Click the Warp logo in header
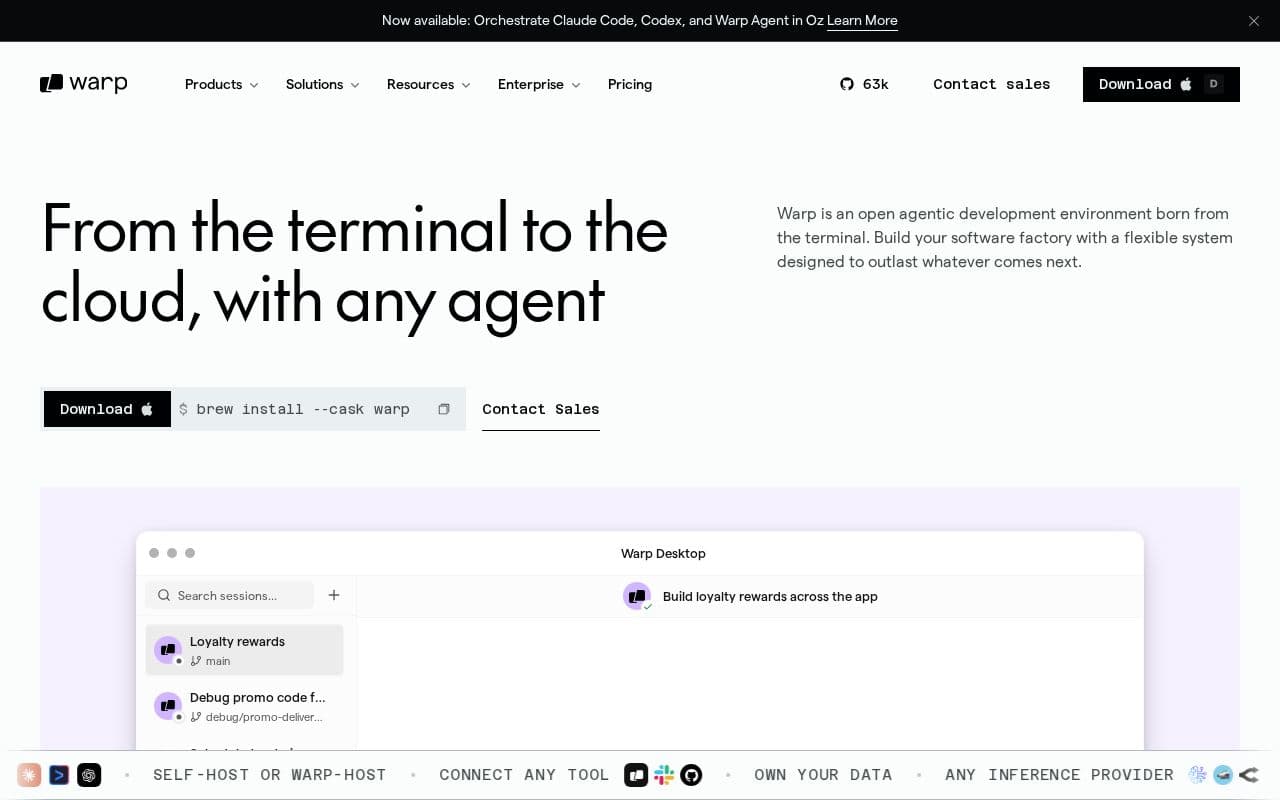This screenshot has height=800, width=1280. point(84,84)
